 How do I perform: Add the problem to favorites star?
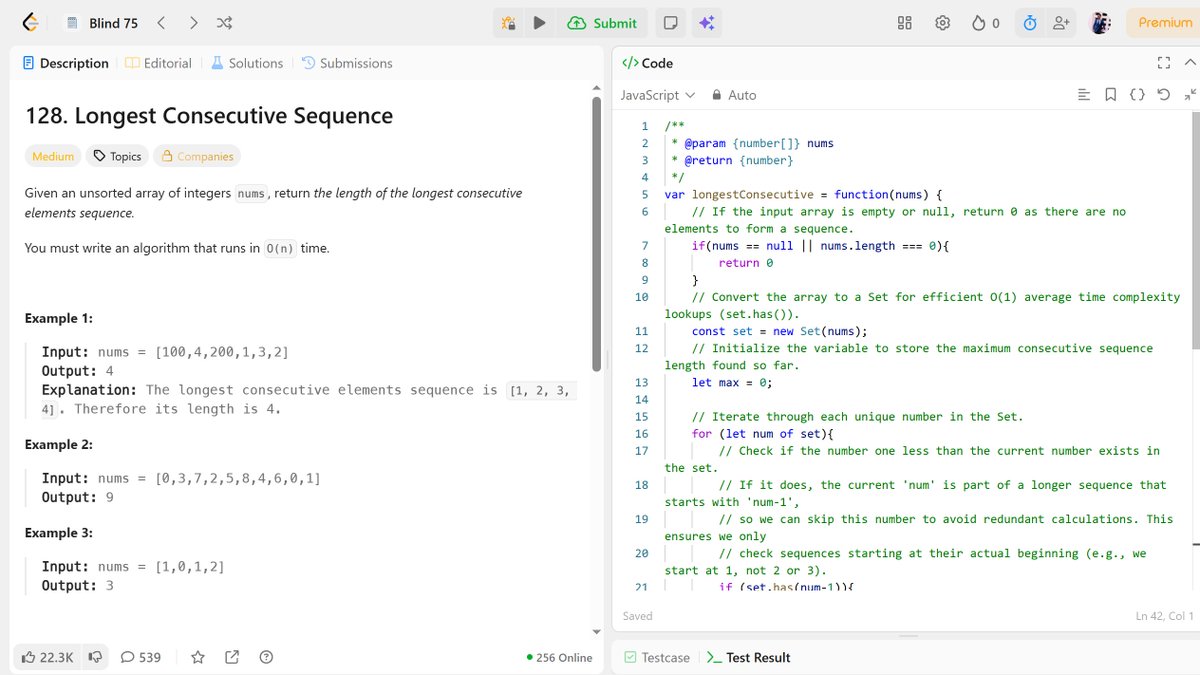coord(198,657)
